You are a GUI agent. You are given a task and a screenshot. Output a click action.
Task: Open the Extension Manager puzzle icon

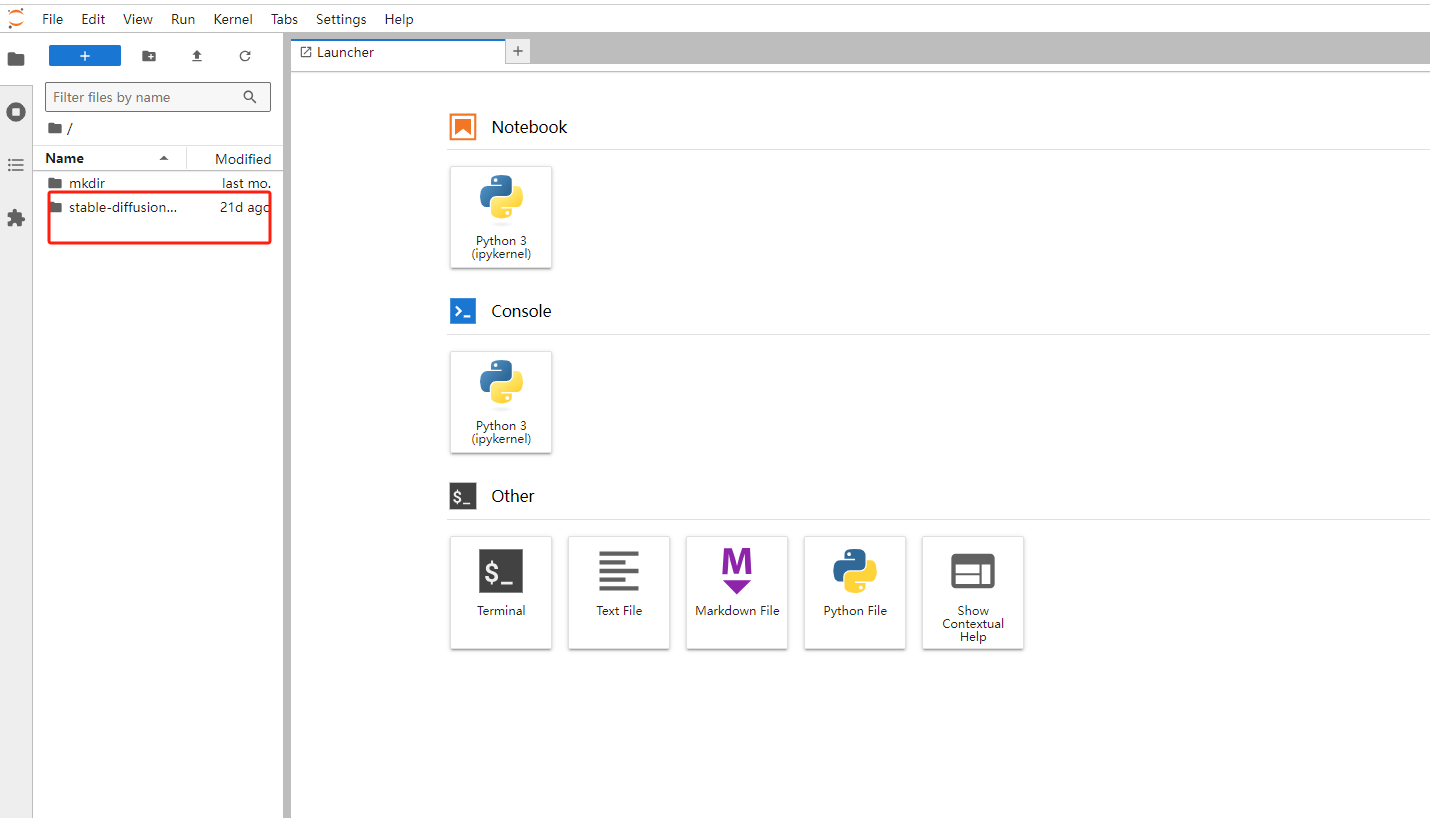click(x=16, y=218)
